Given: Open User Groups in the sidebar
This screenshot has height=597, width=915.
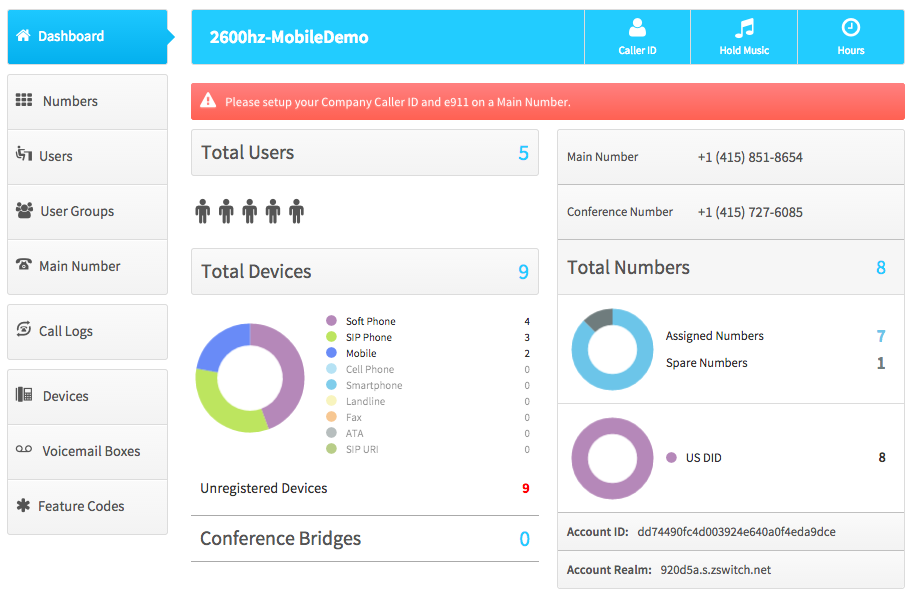Looking at the screenshot, I should click(x=88, y=212).
